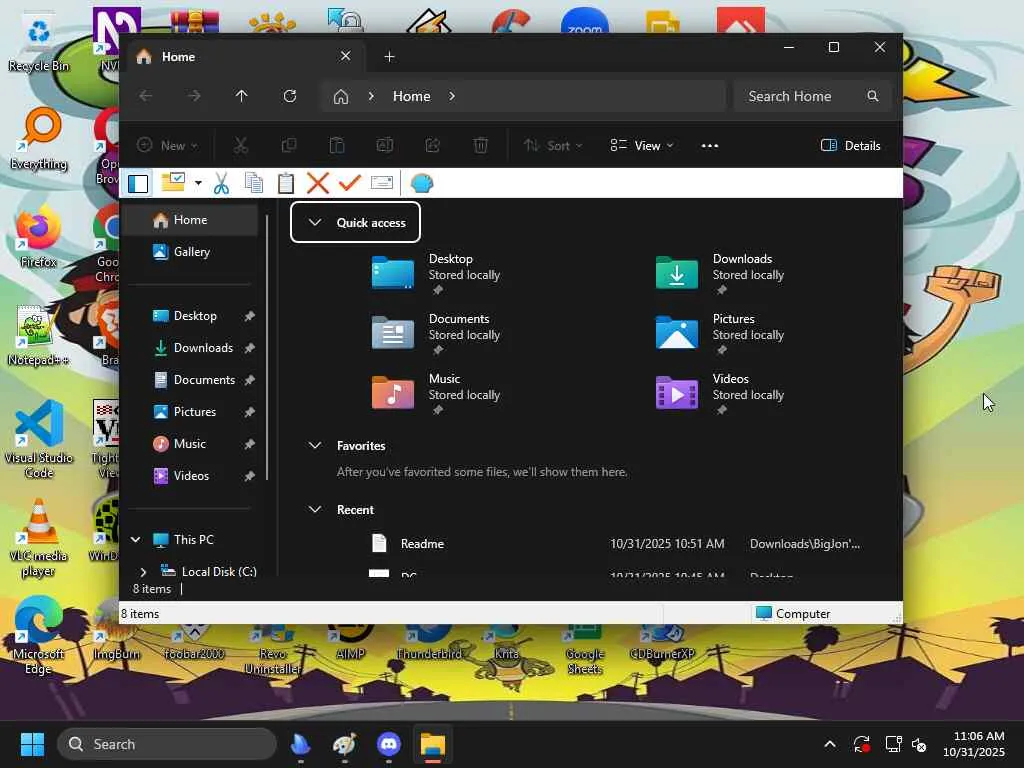Click the Search Home input field
This screenshot has width=1024, height=768.
point(812,96)
